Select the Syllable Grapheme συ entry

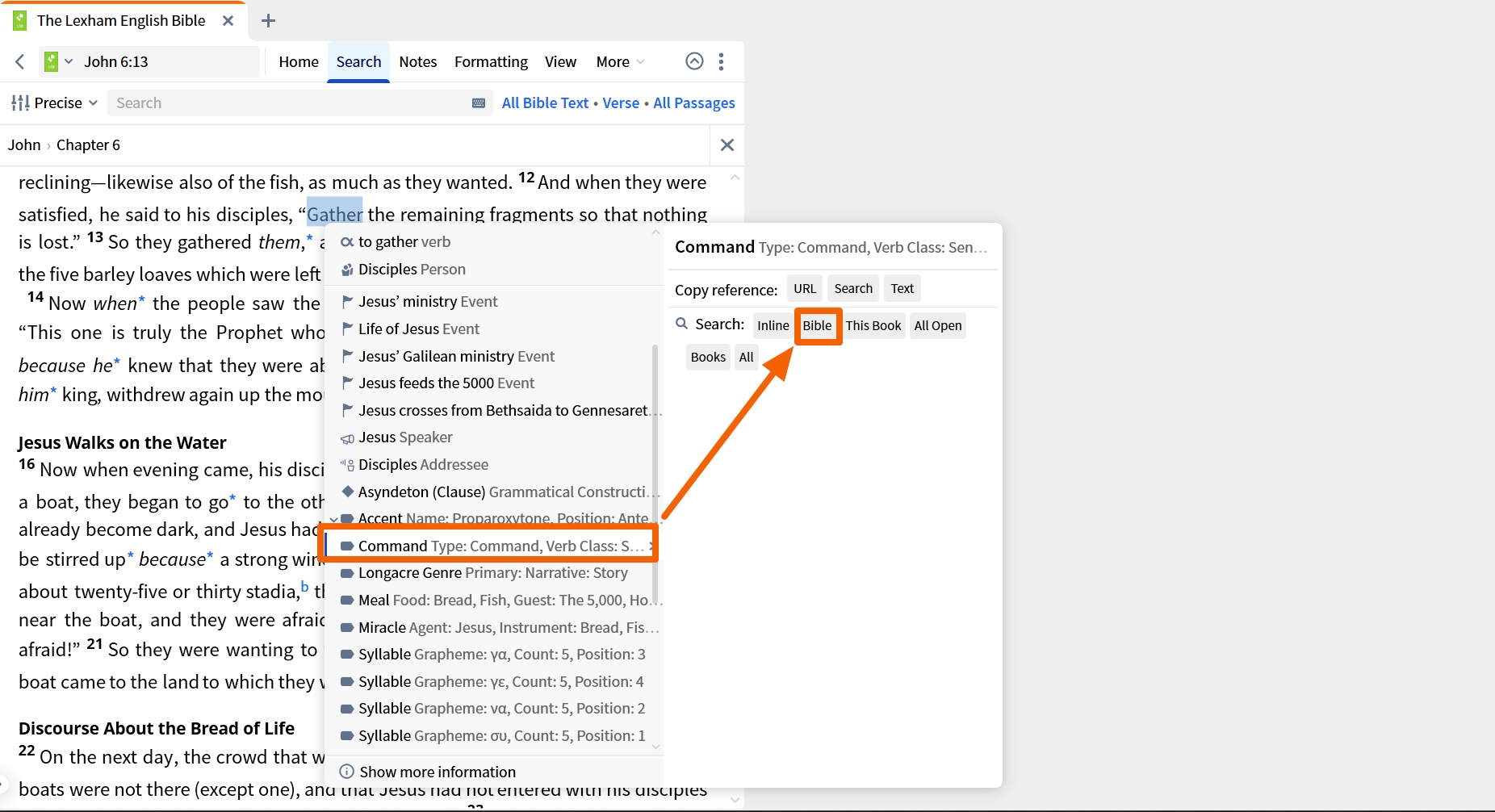(x=492, y=736)
